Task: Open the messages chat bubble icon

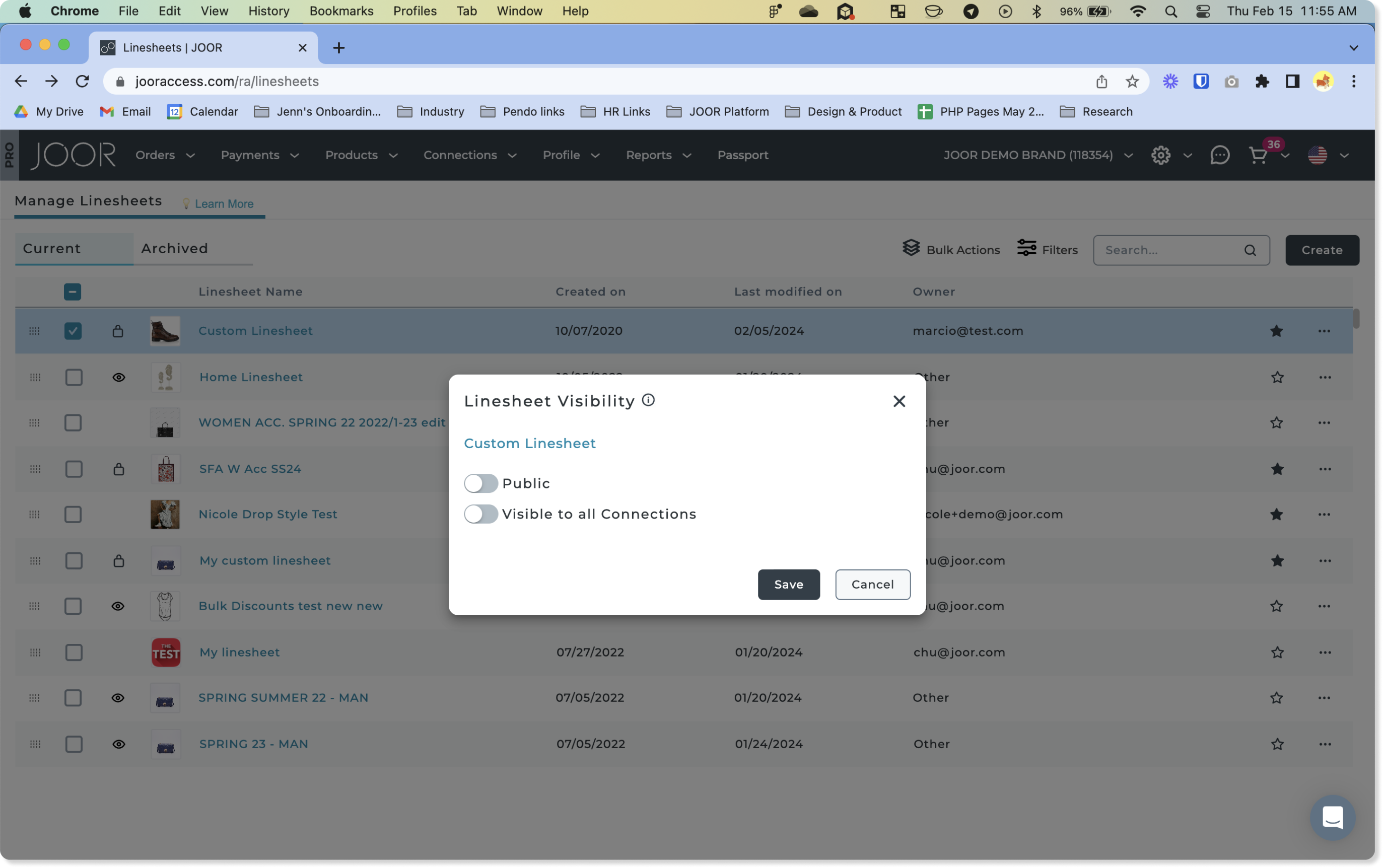Action: pos(1219,155)
